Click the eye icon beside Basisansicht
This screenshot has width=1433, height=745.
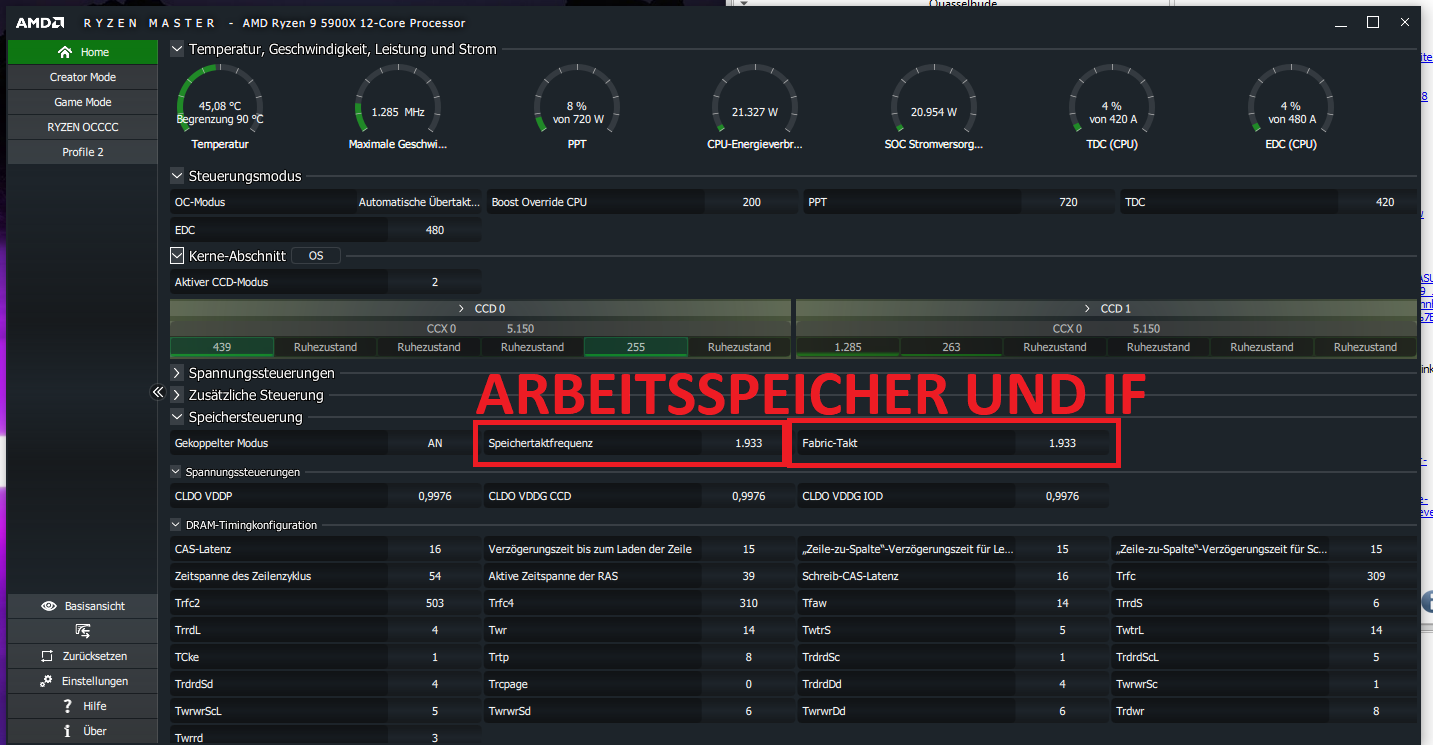tap(49, 606)
